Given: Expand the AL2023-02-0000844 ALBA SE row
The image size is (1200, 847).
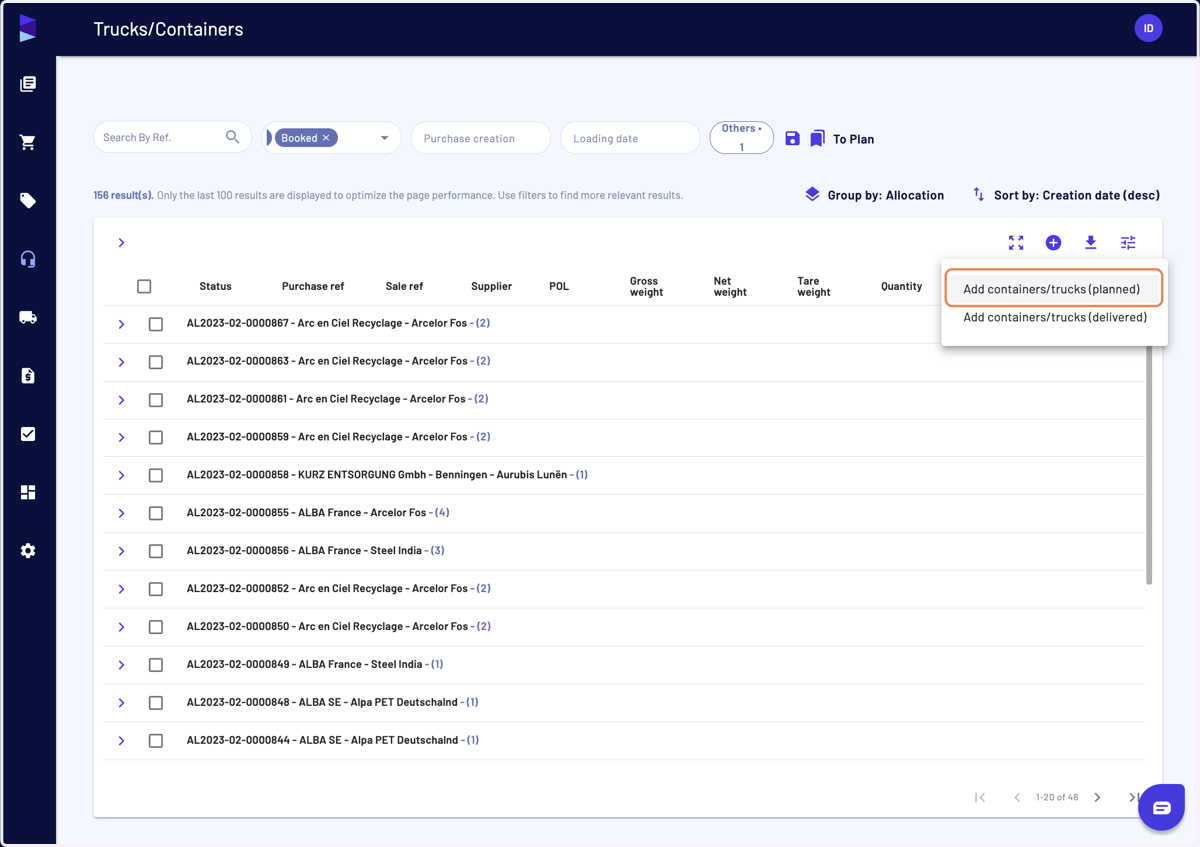Looking at the screenshot, I should coord(121,741).
